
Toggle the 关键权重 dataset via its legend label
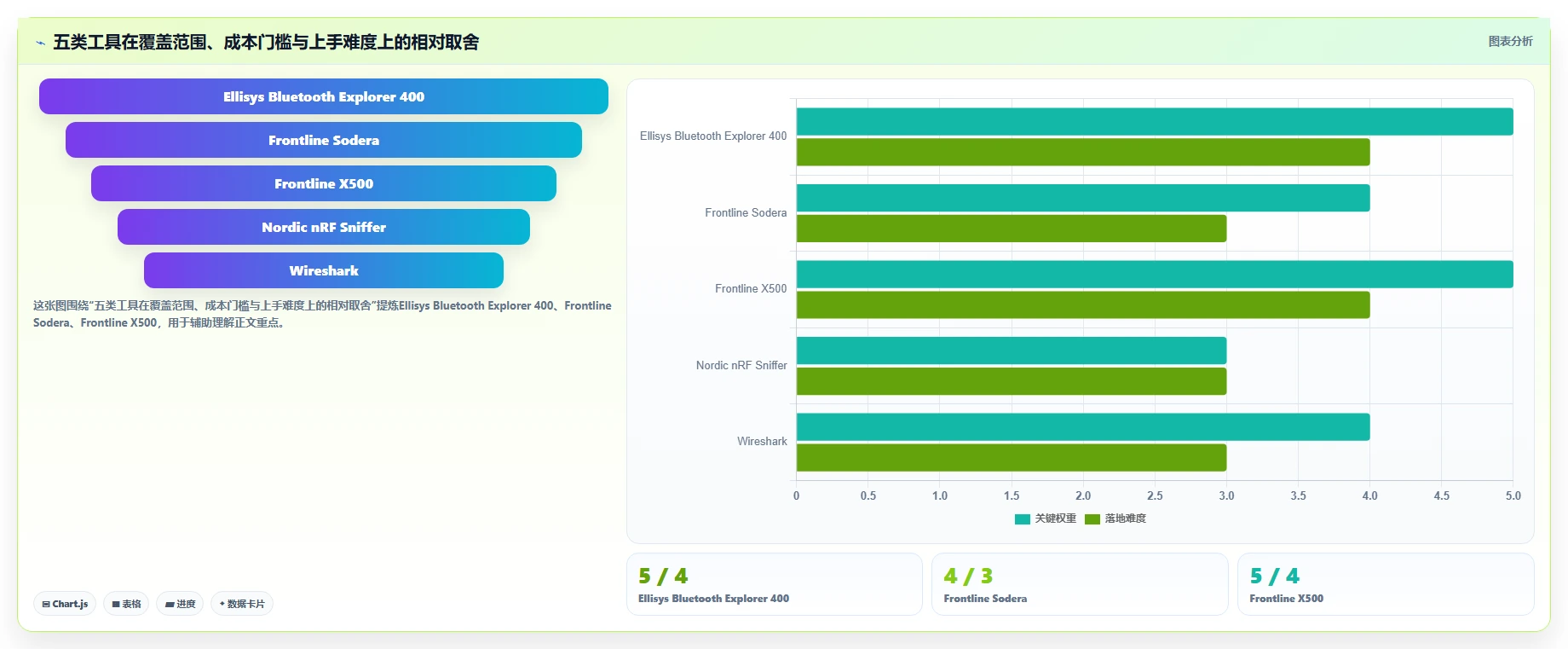(1055, 519)
